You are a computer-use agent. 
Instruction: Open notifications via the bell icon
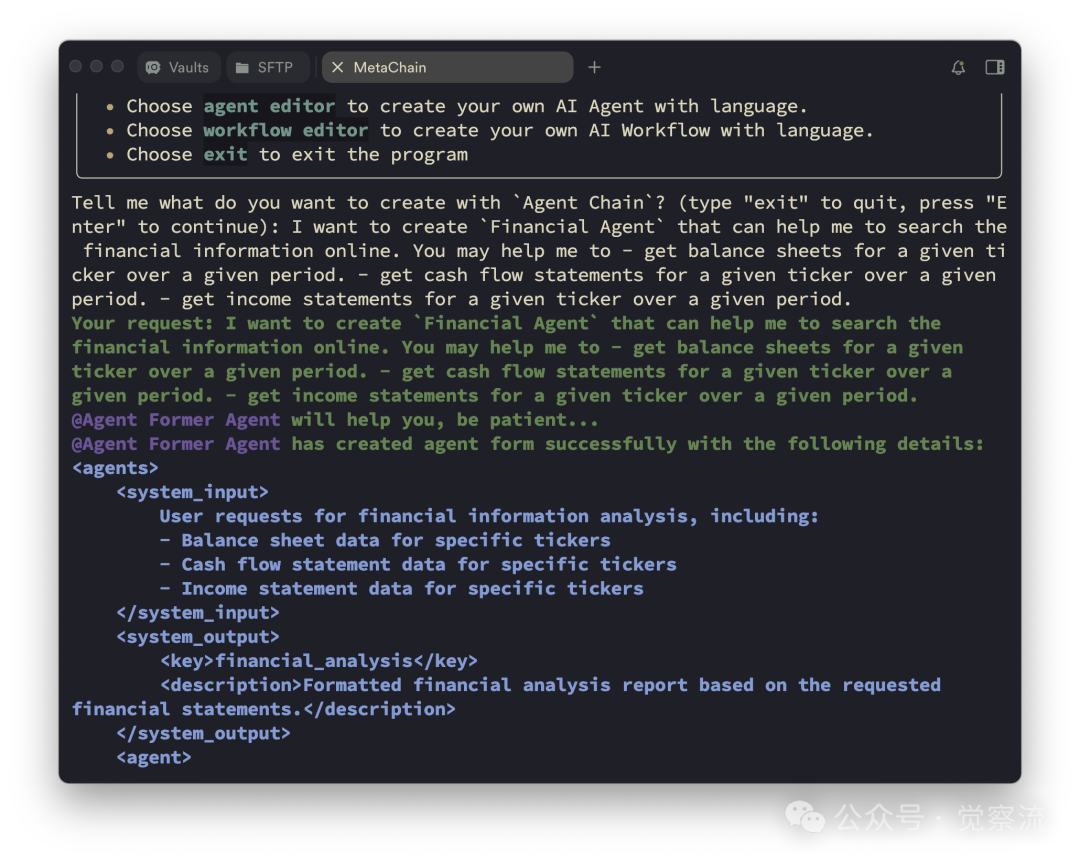point(958,68)
